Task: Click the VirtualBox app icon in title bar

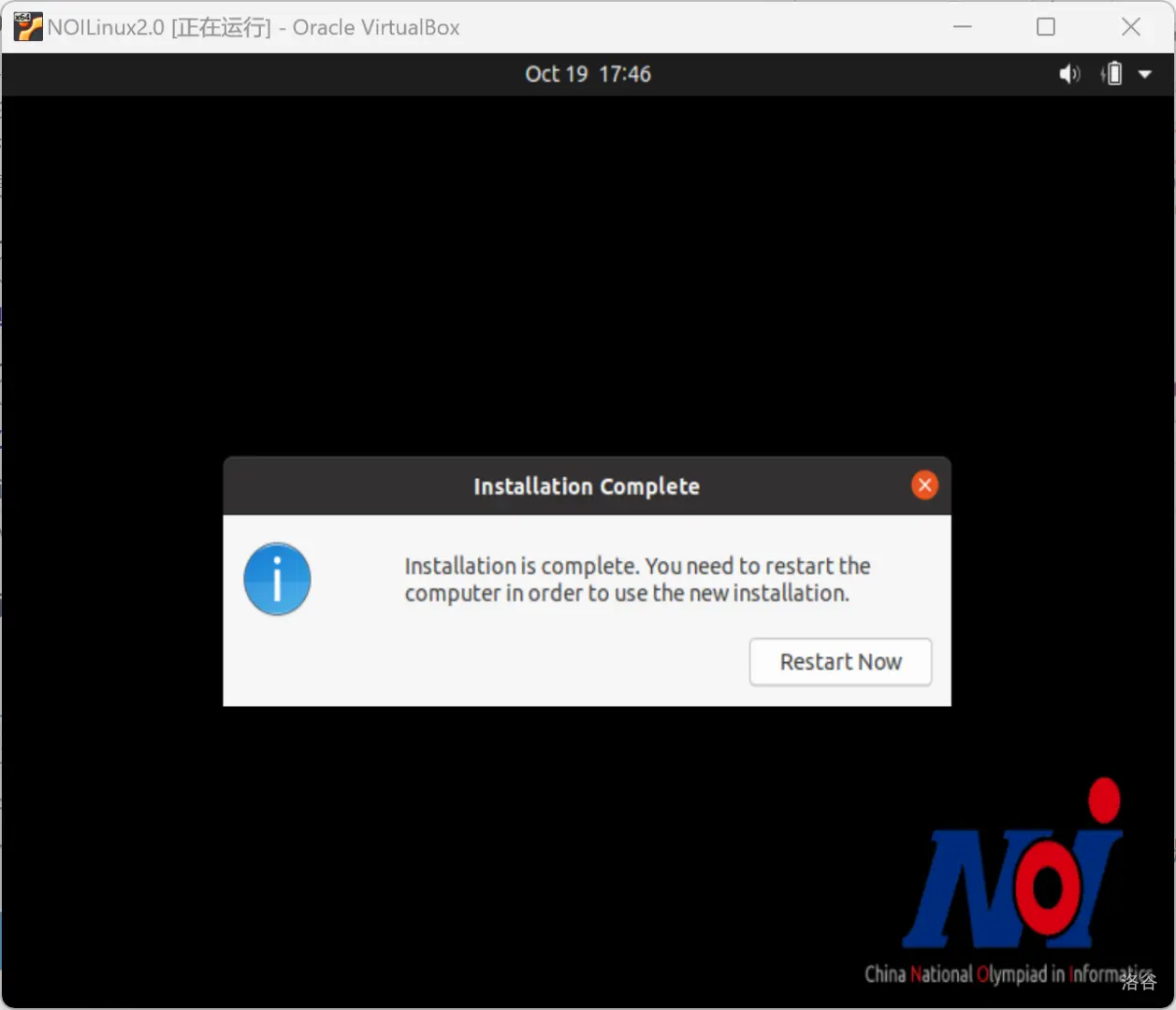Action: pyautogui.click(x=27, y=27)
